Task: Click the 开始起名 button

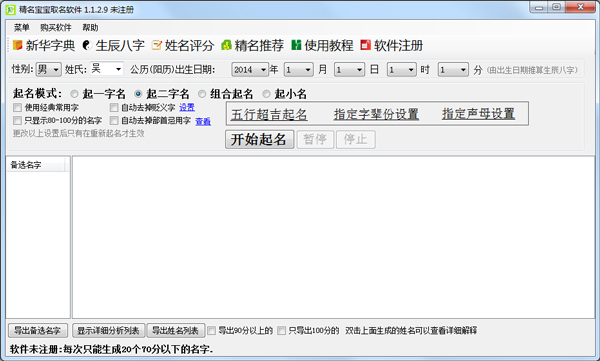Action: coord(259,139)
